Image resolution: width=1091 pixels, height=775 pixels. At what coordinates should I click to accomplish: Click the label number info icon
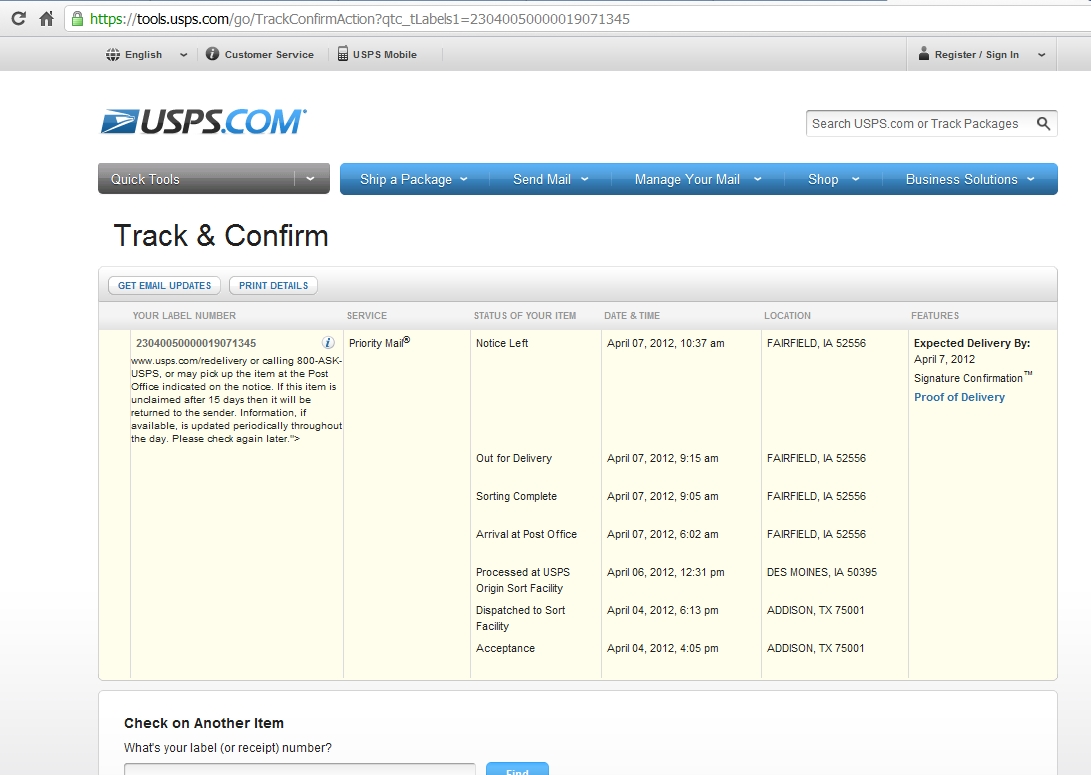pos(328,342)
